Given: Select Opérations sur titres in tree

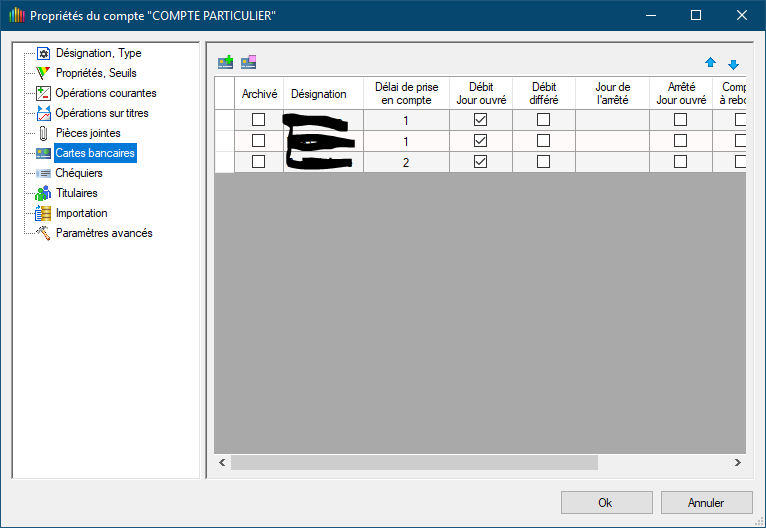Looking at the screenshot, I should 102,113.
